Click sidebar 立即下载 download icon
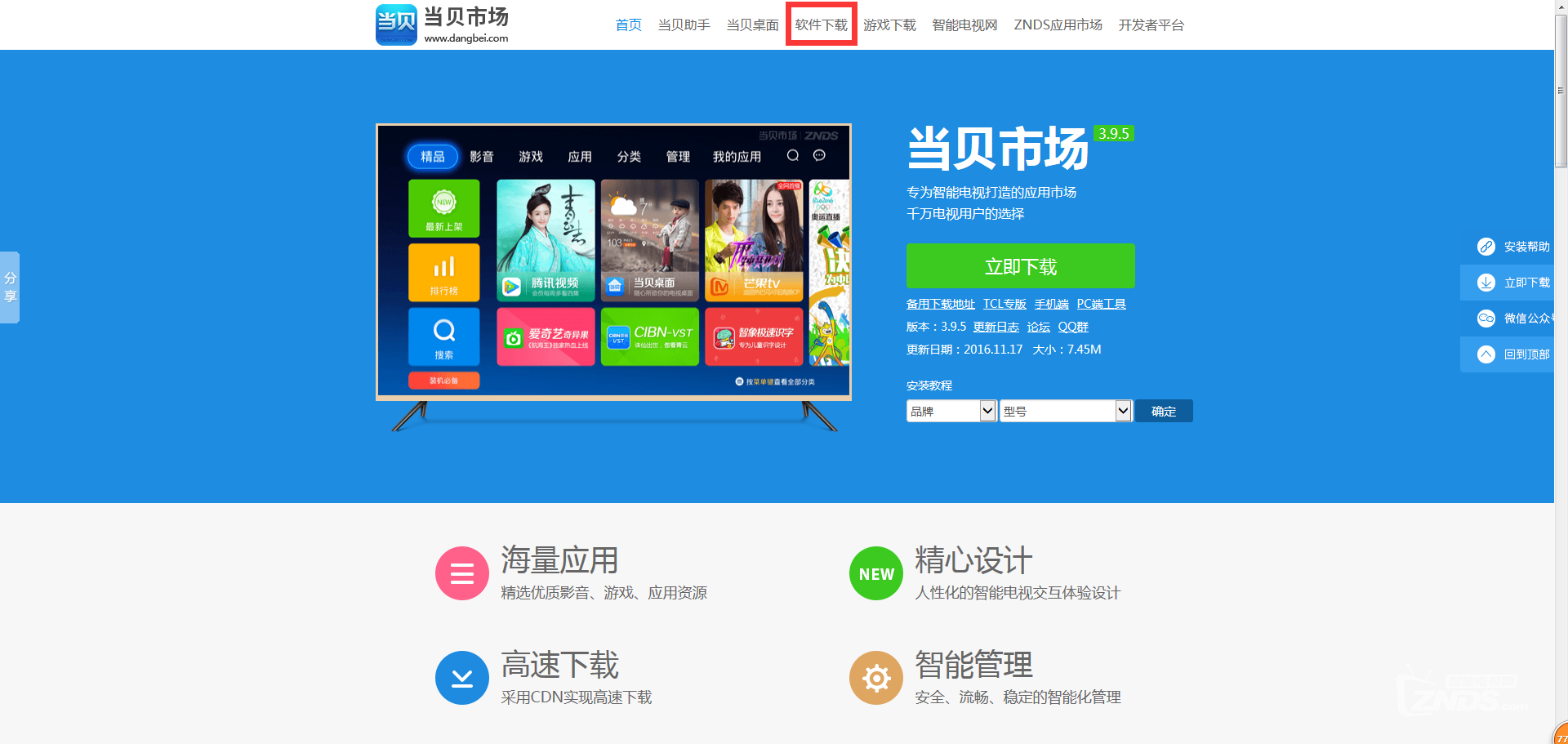The image size is (1568, 744). [x=1486, y=283]
